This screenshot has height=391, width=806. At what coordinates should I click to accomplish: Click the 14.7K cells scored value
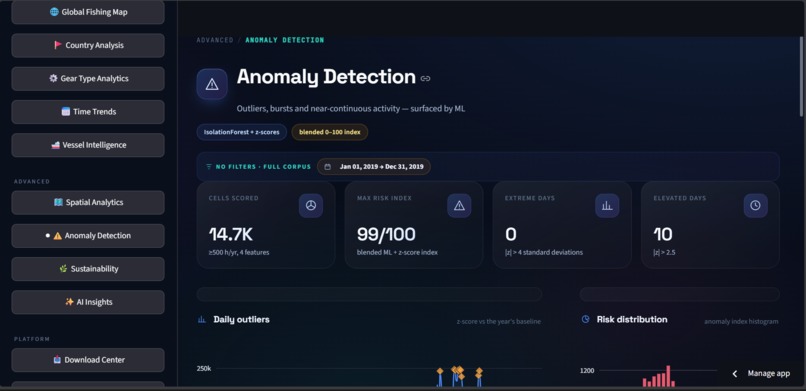[x=231, y=234]
